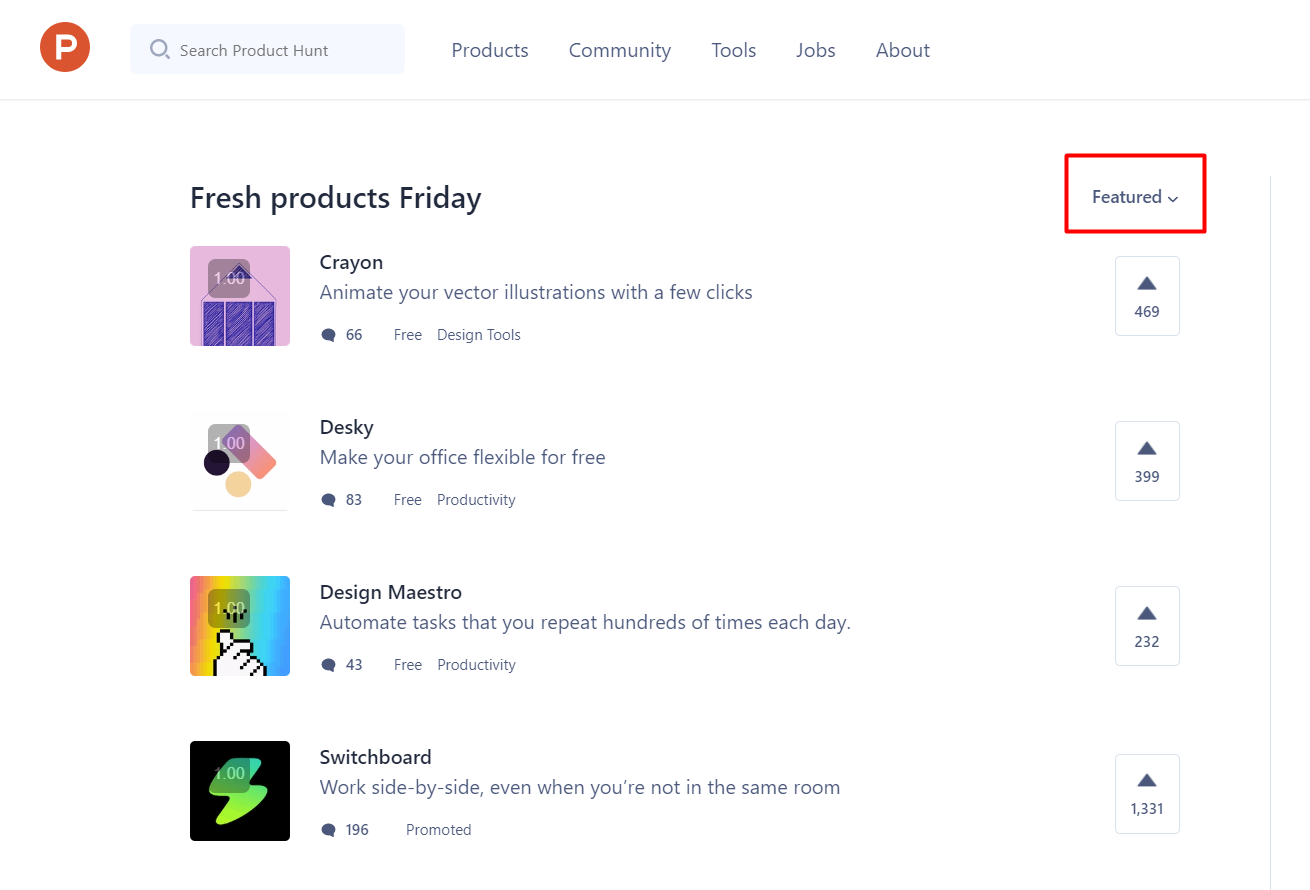Click the Product Hunt logo
Screen dimensions: 1310x890
pyautogui.click(x=65, y=47)
